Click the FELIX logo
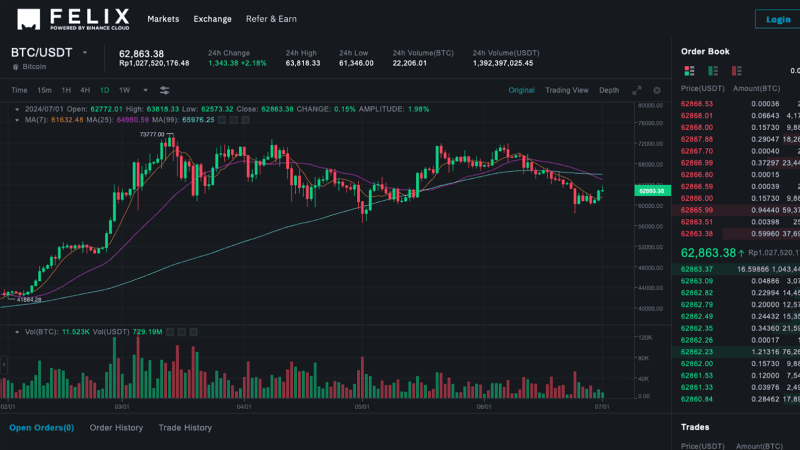 73,19
